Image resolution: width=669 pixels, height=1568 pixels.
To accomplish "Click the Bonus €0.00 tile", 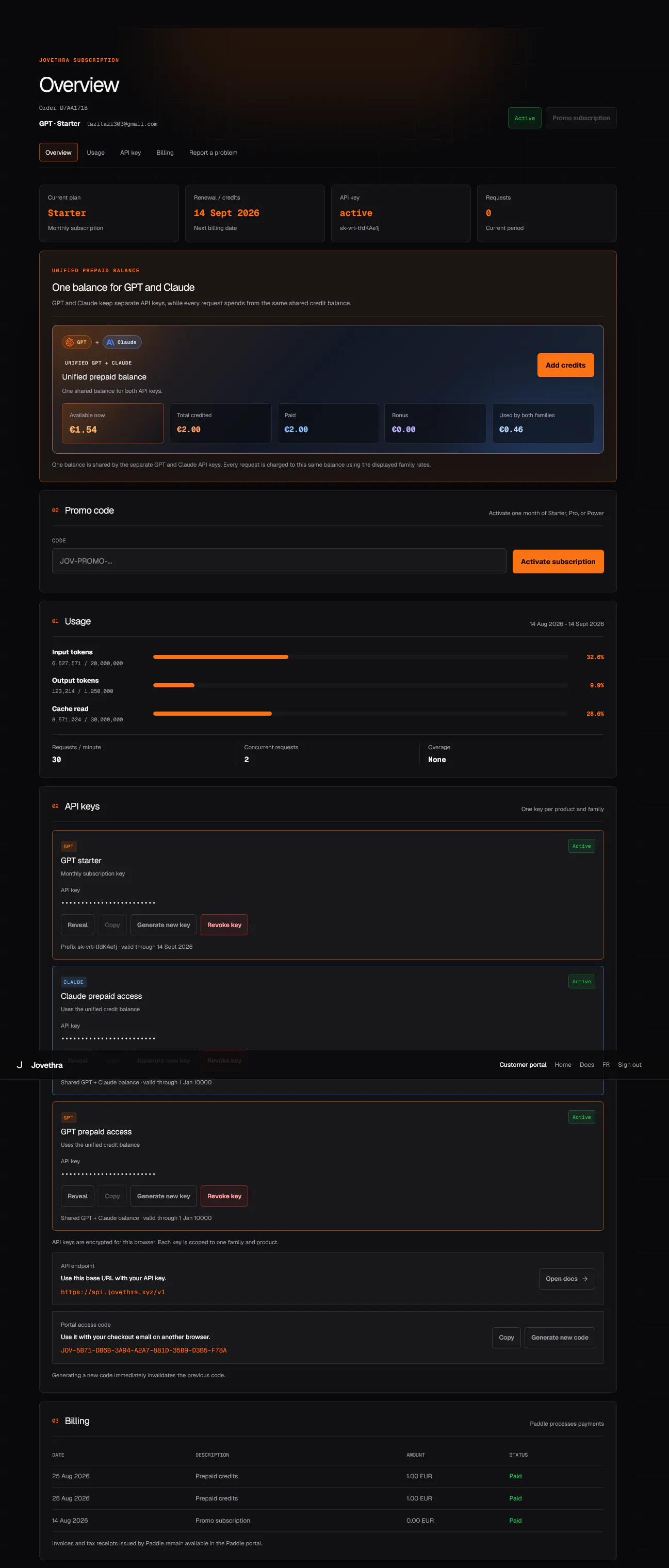I will pyautogui.click(x=435, y=423).
